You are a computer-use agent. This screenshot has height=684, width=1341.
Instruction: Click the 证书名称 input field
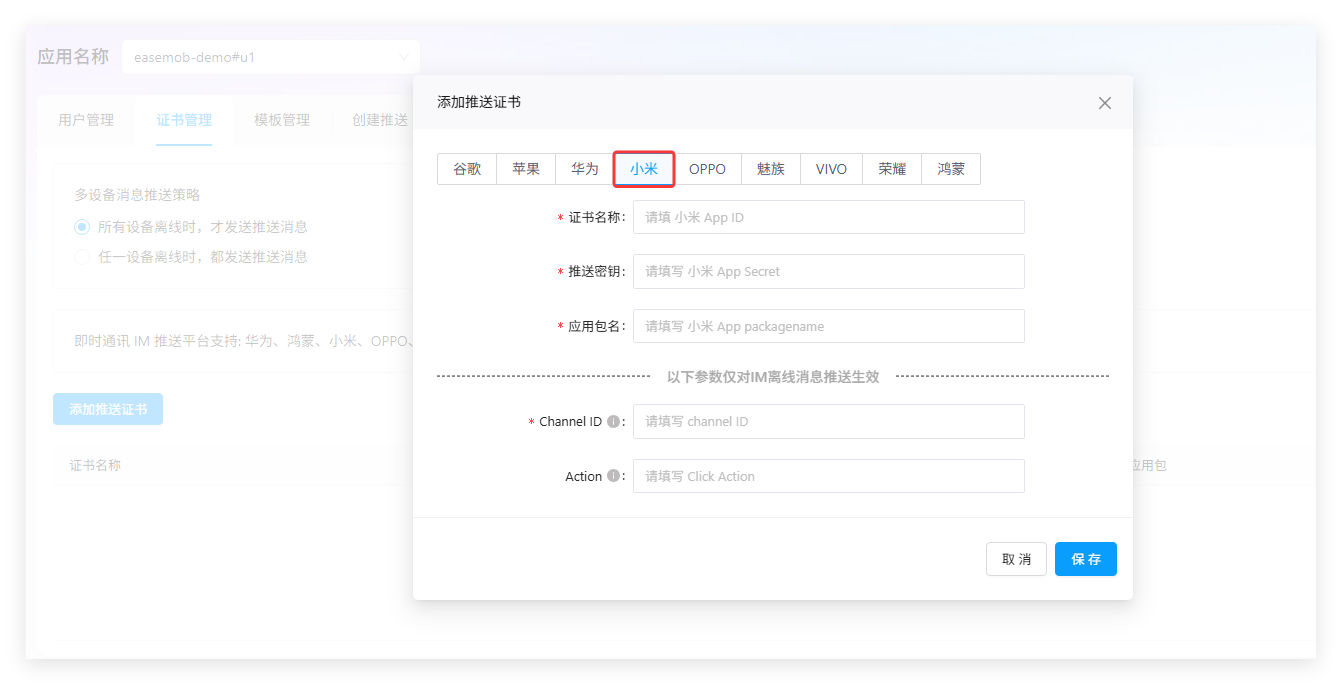pyautogui.click(x=828, y=217)
